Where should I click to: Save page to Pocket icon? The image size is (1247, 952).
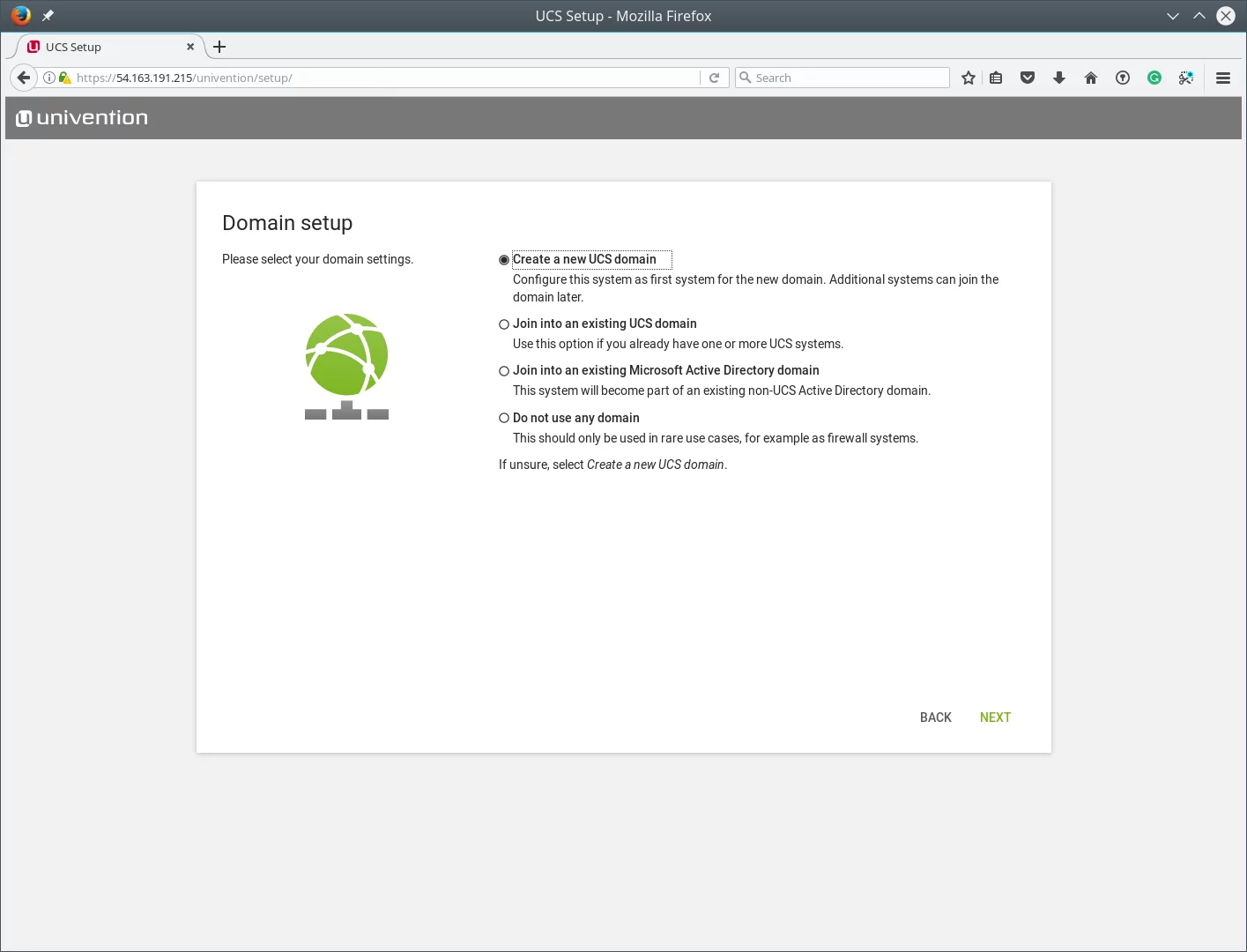tap(1028, 78)
